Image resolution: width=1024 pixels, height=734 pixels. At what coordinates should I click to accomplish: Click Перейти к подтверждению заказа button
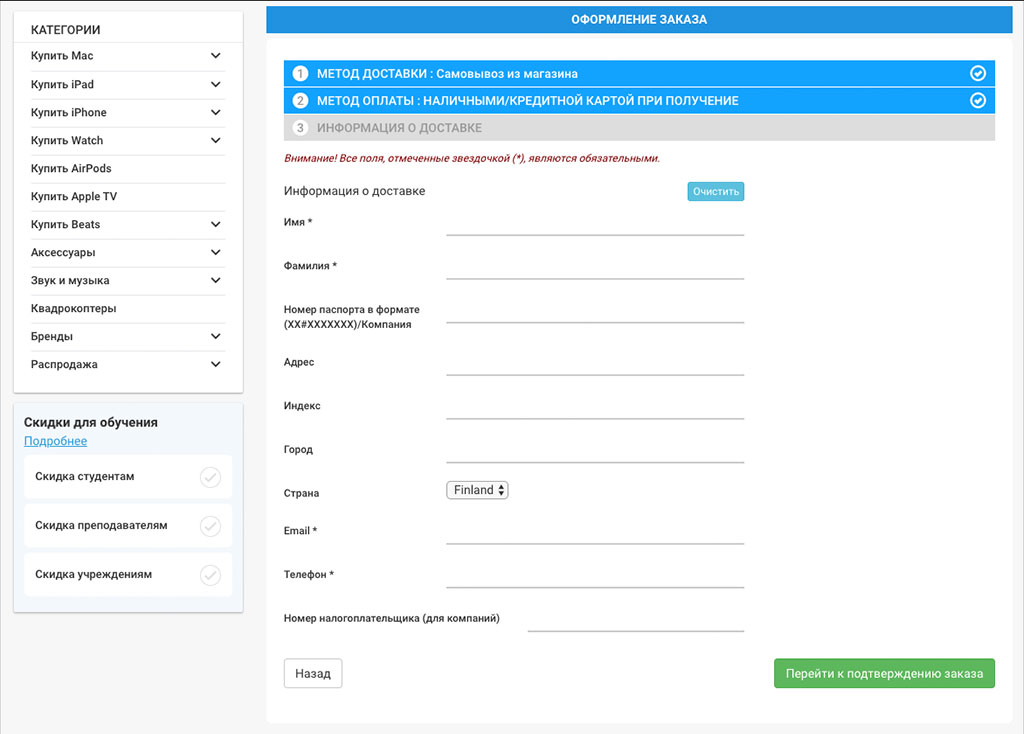point(884,674)
